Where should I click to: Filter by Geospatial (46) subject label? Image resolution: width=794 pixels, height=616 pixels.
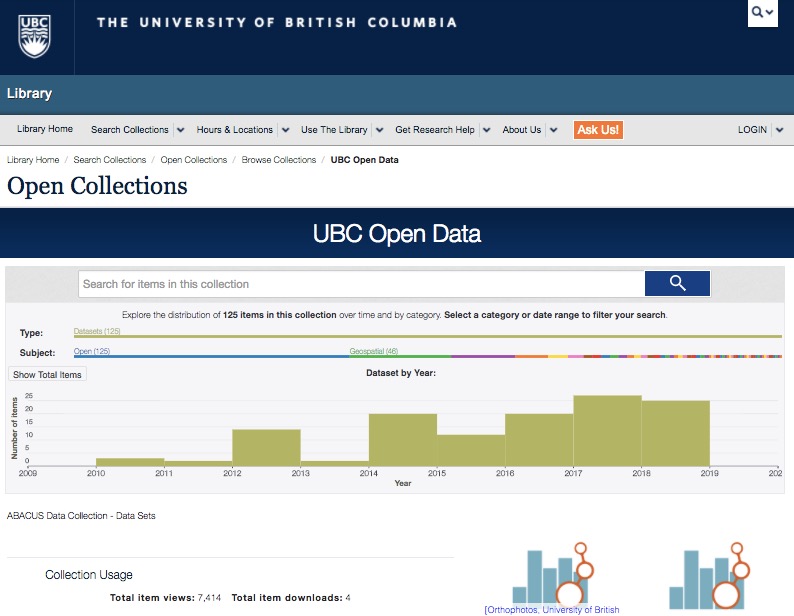pyautogui.click(x=374, y=351)
